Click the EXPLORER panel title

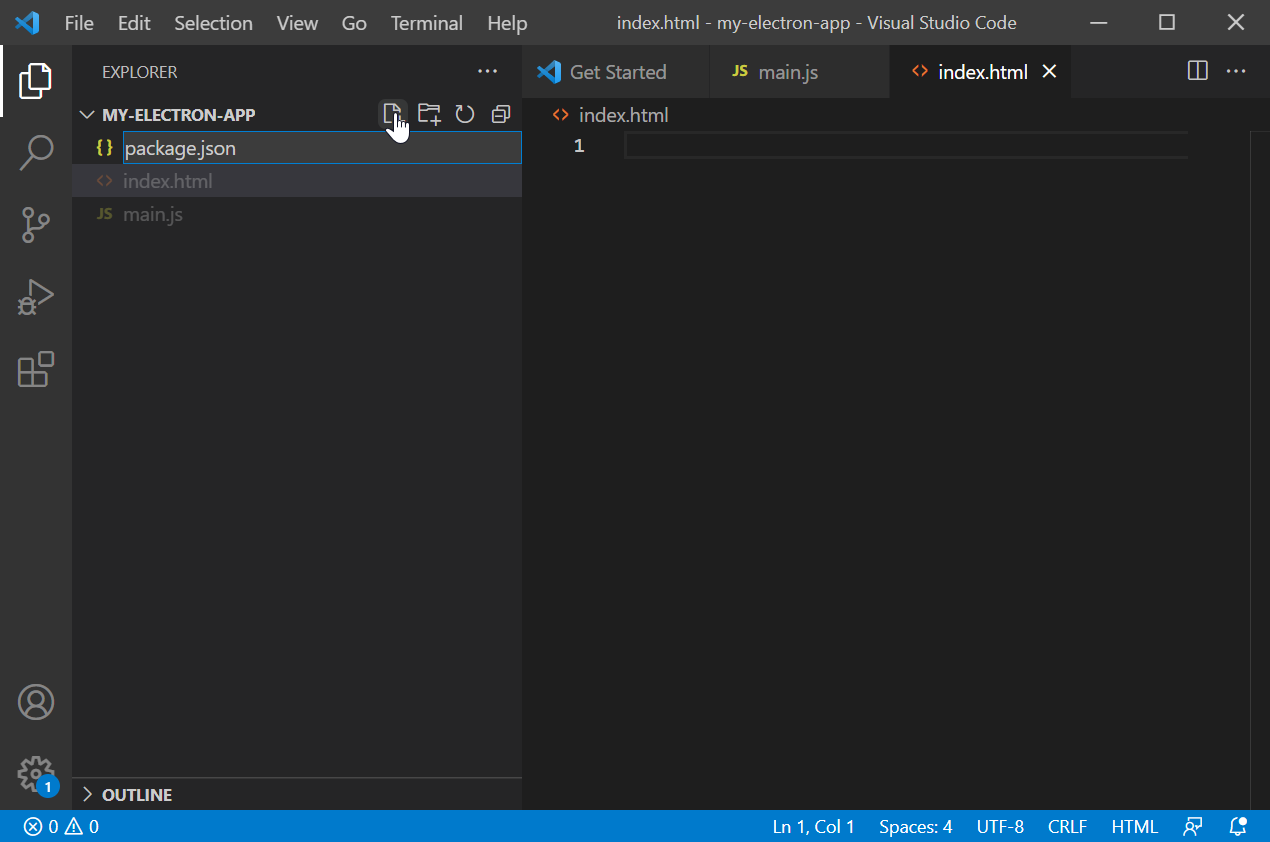[140, 72]
